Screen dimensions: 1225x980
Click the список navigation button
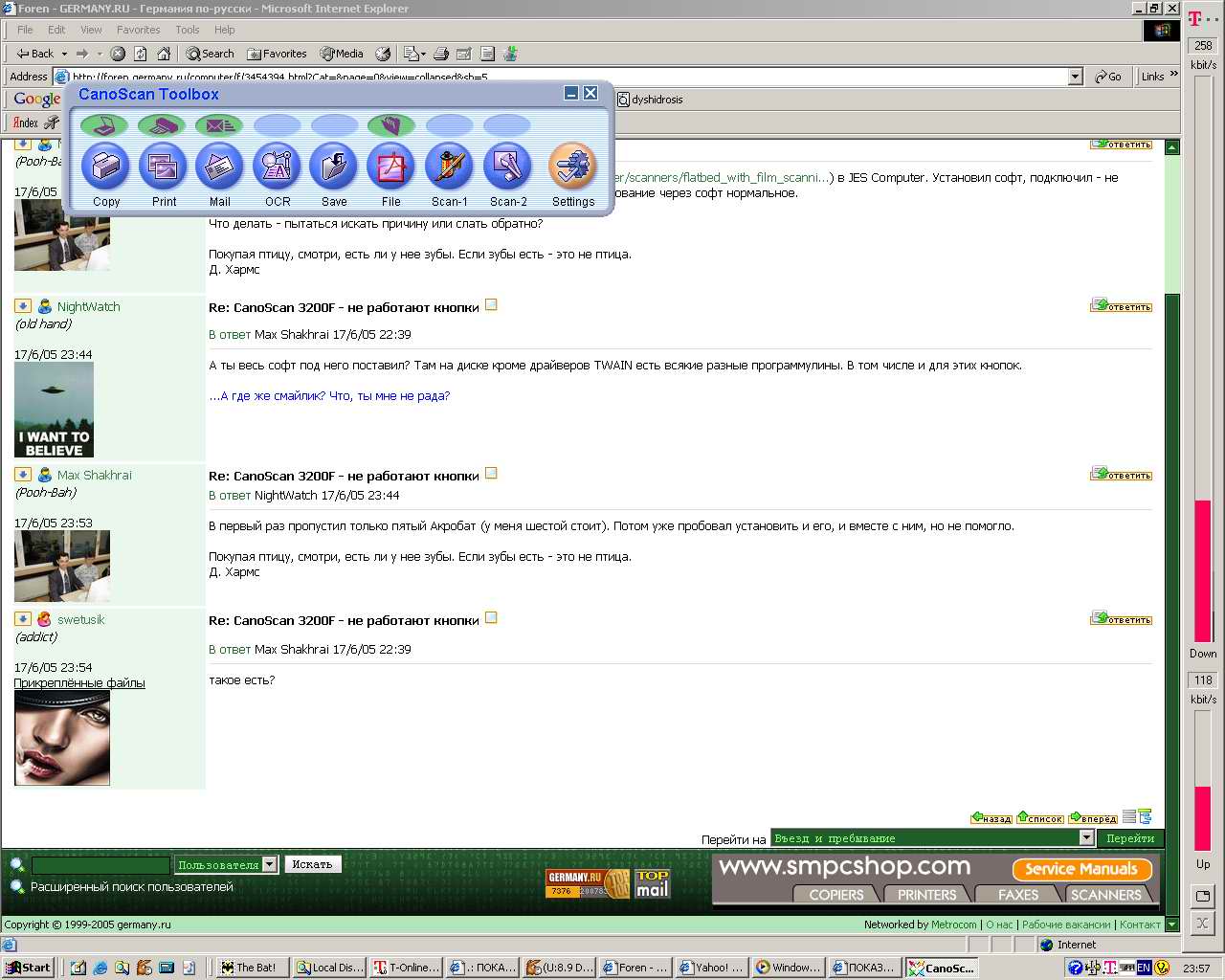coord(1040,818)
